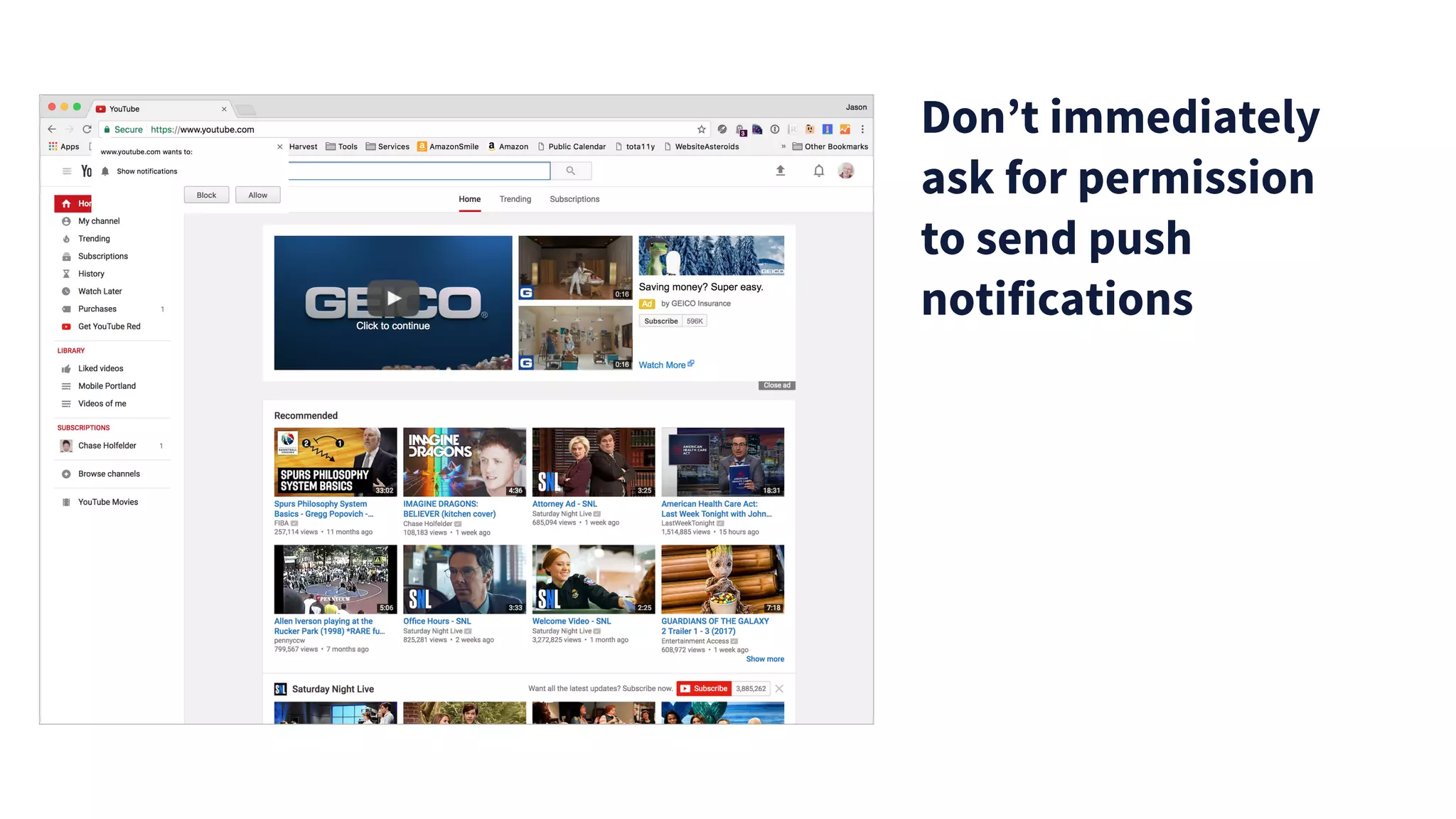Open the WebsiteAsteroids bookmark
This screenshot has height=819, width=1456.
coord(702,146)
